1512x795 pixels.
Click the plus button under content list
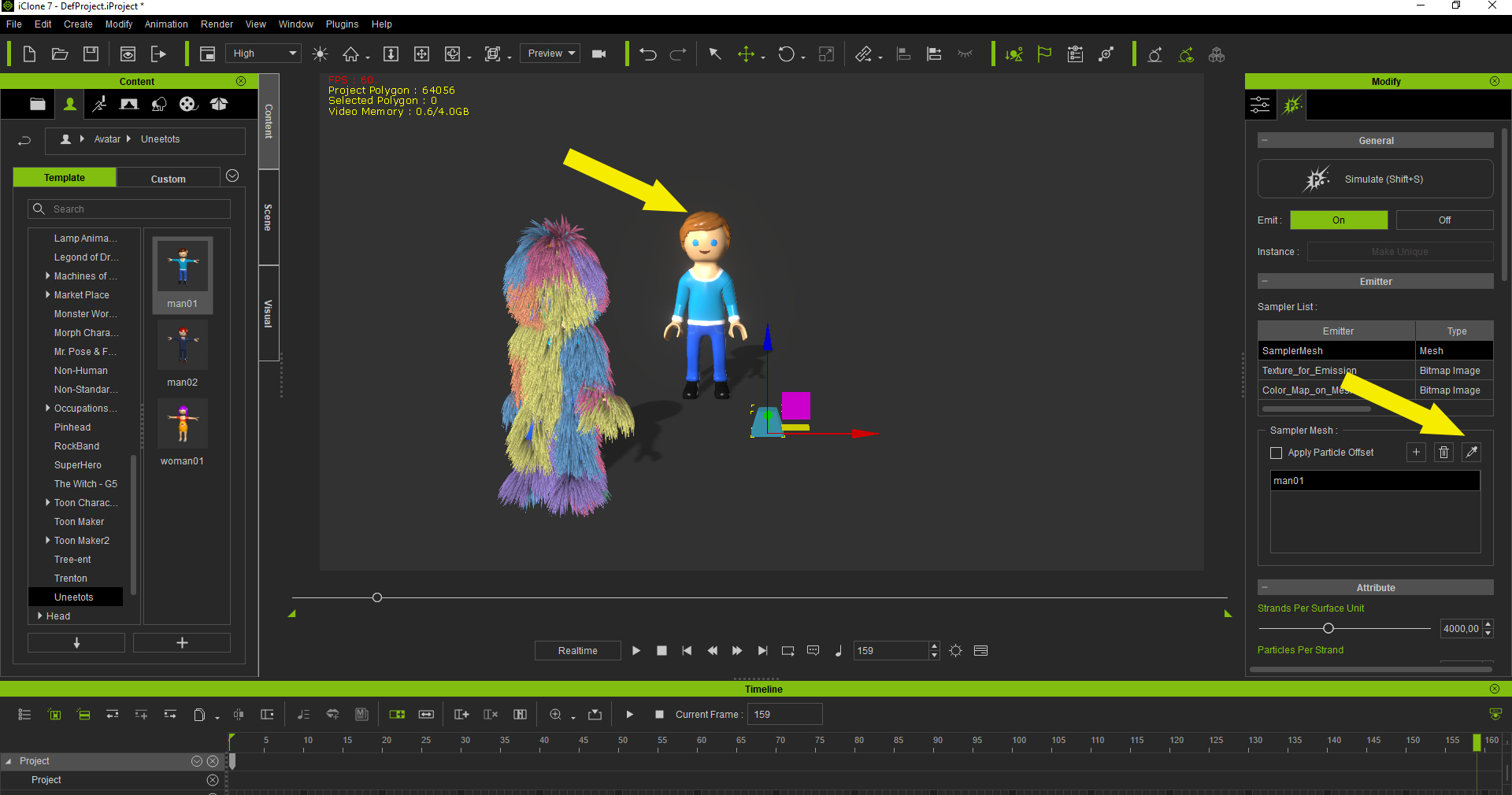[182, 643]
